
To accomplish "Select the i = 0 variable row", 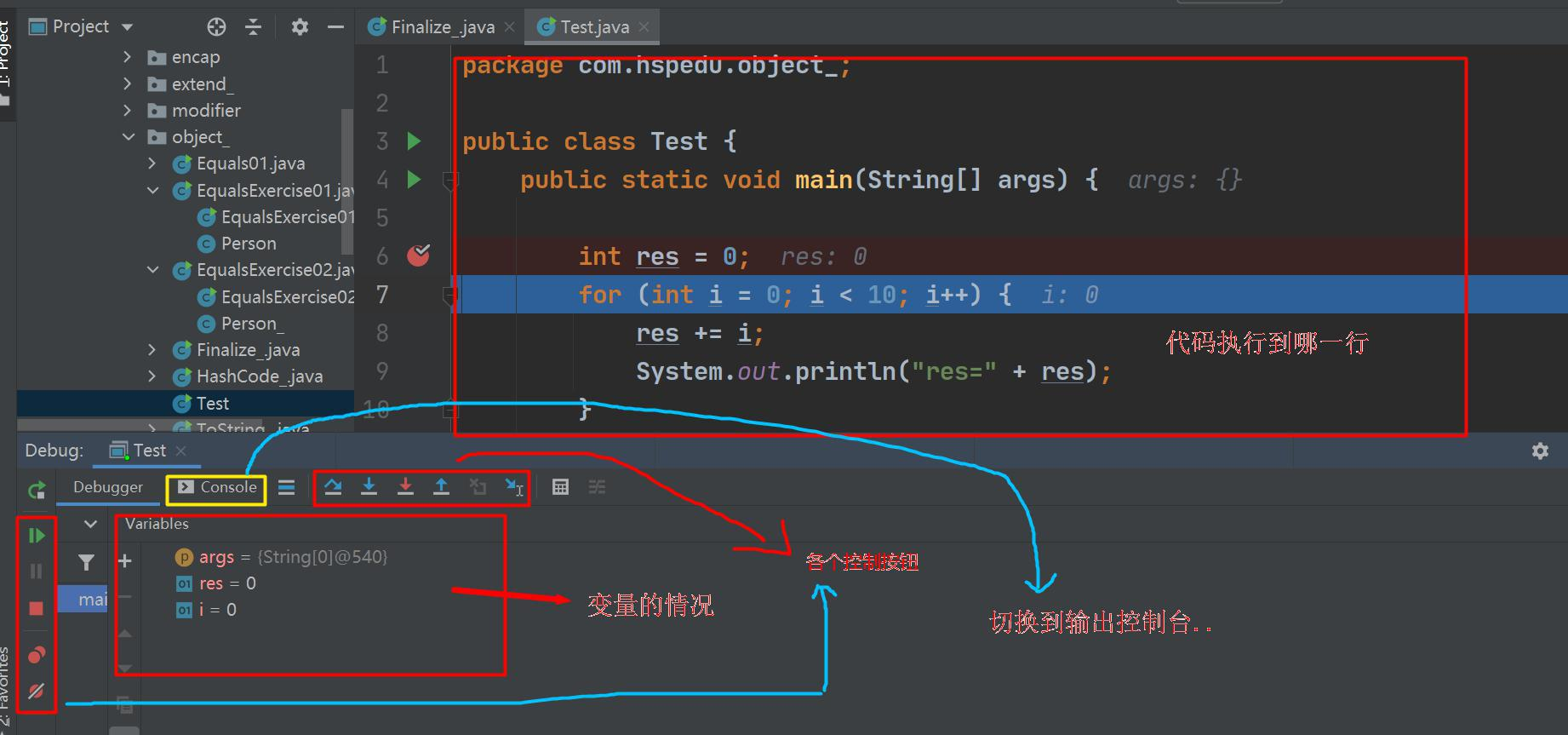I will (206, 610).
